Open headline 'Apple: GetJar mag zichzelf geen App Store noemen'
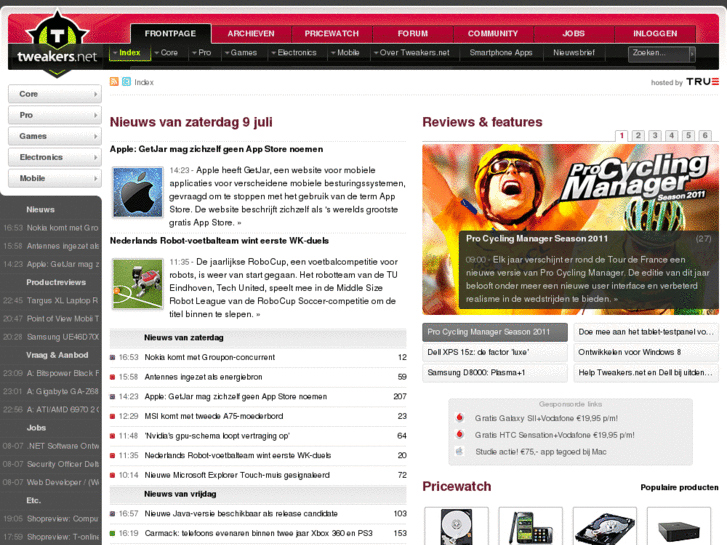727x545 pixels. click(x=217, y=149)
